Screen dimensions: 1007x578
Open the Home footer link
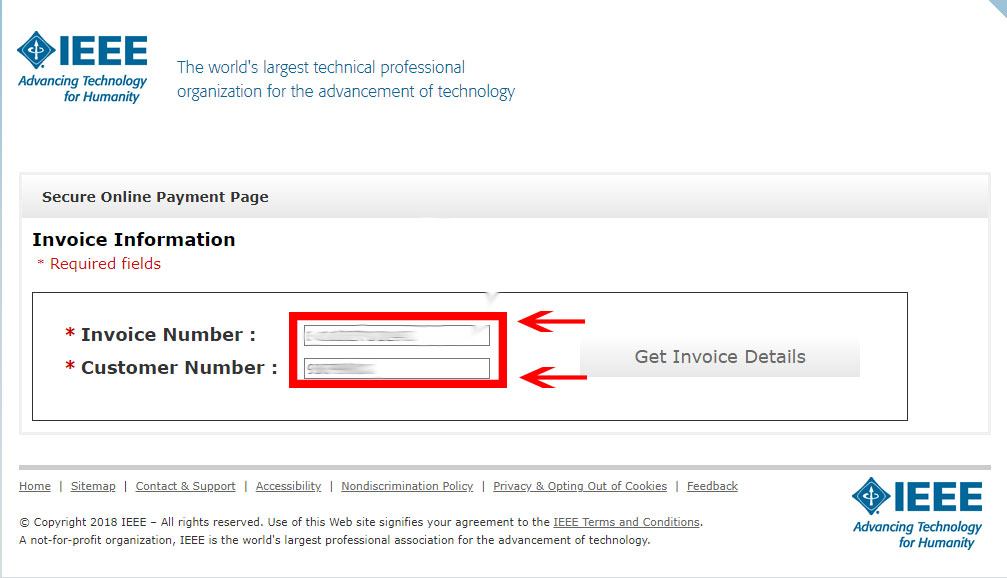click(x=35, y=486)
